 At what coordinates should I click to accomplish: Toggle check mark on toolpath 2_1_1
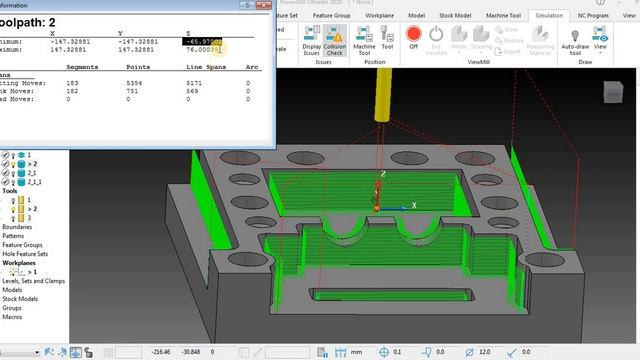click(x=5, y=182)
